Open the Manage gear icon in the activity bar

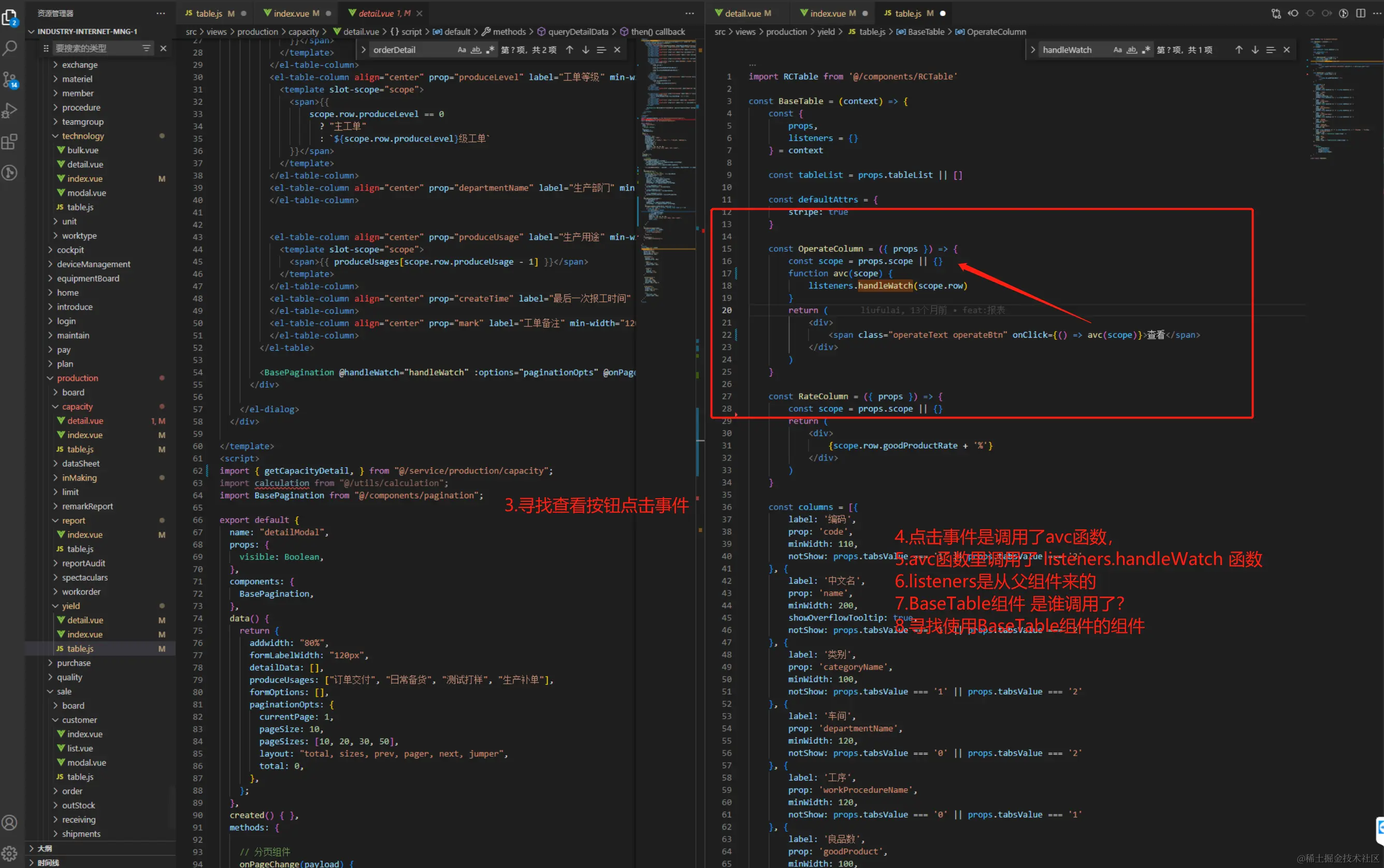10,853
